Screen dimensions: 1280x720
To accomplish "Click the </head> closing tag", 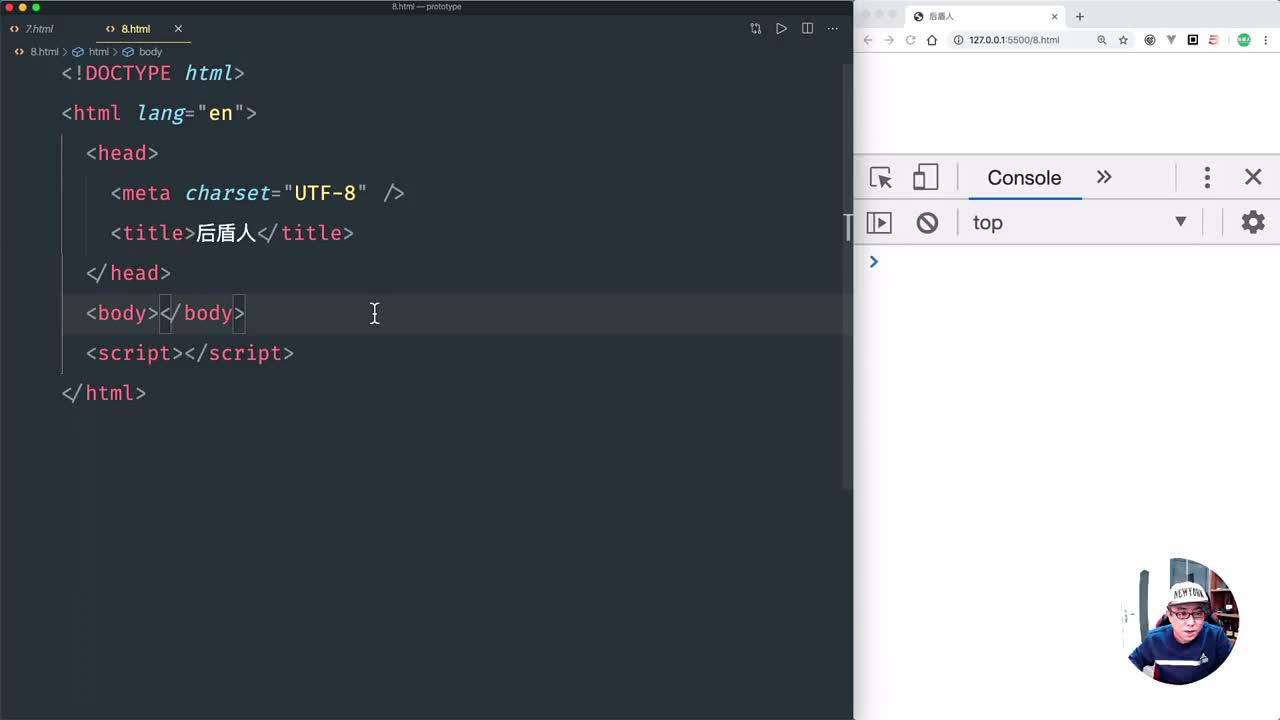I will 128,273.
